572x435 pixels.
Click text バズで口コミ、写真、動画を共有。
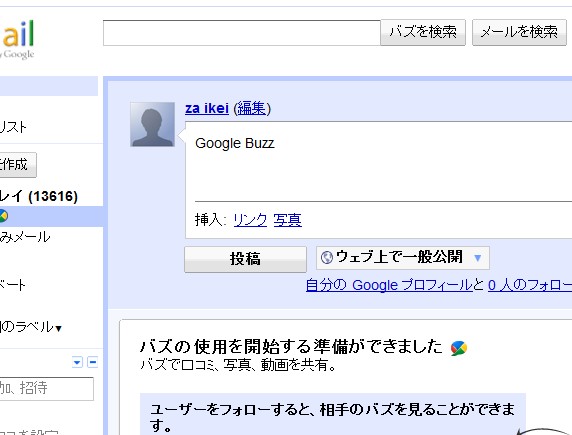pyautogui.click(x=238, y=365)
